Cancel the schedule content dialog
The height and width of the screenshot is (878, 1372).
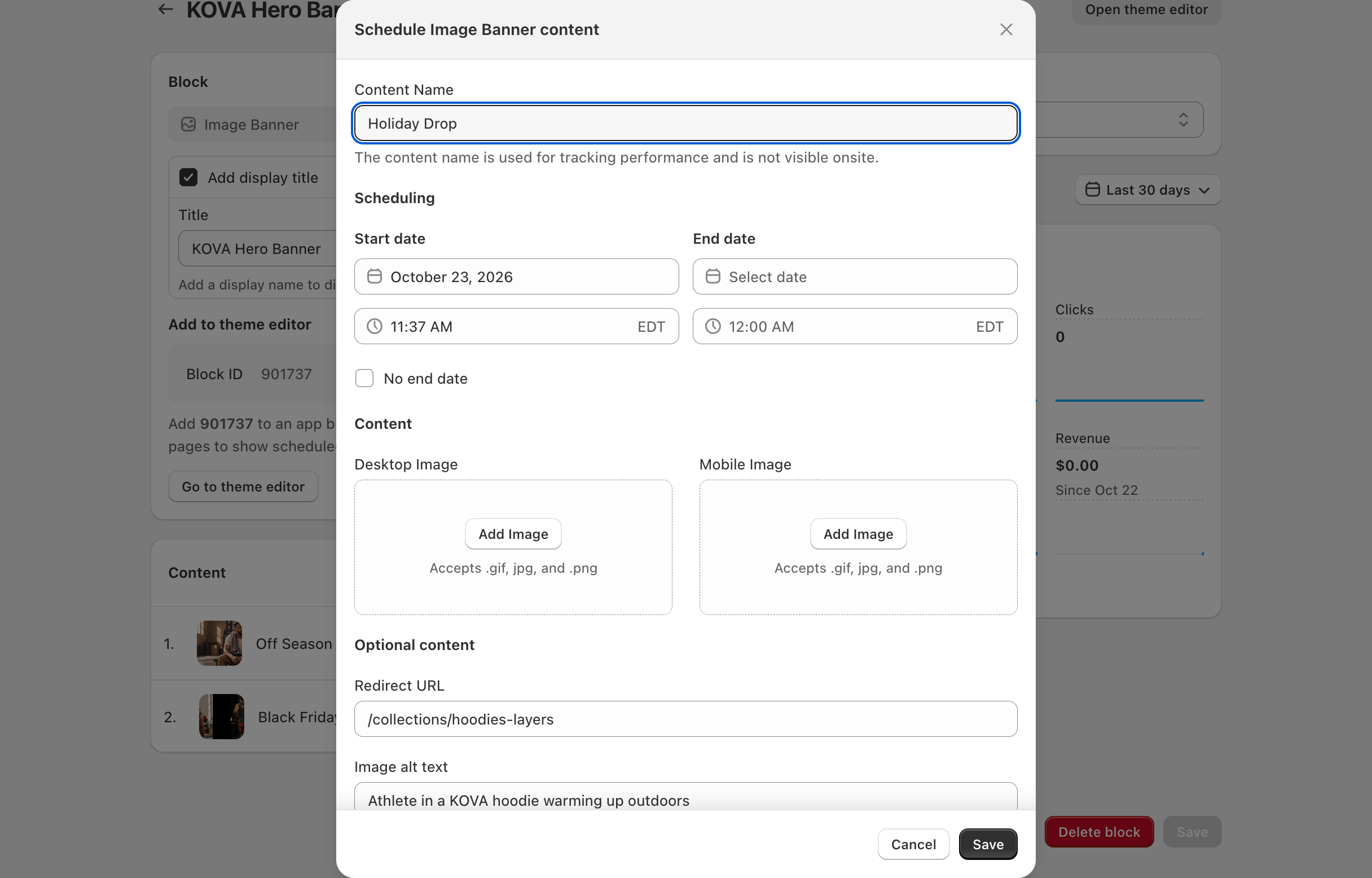tap(913, 844)
